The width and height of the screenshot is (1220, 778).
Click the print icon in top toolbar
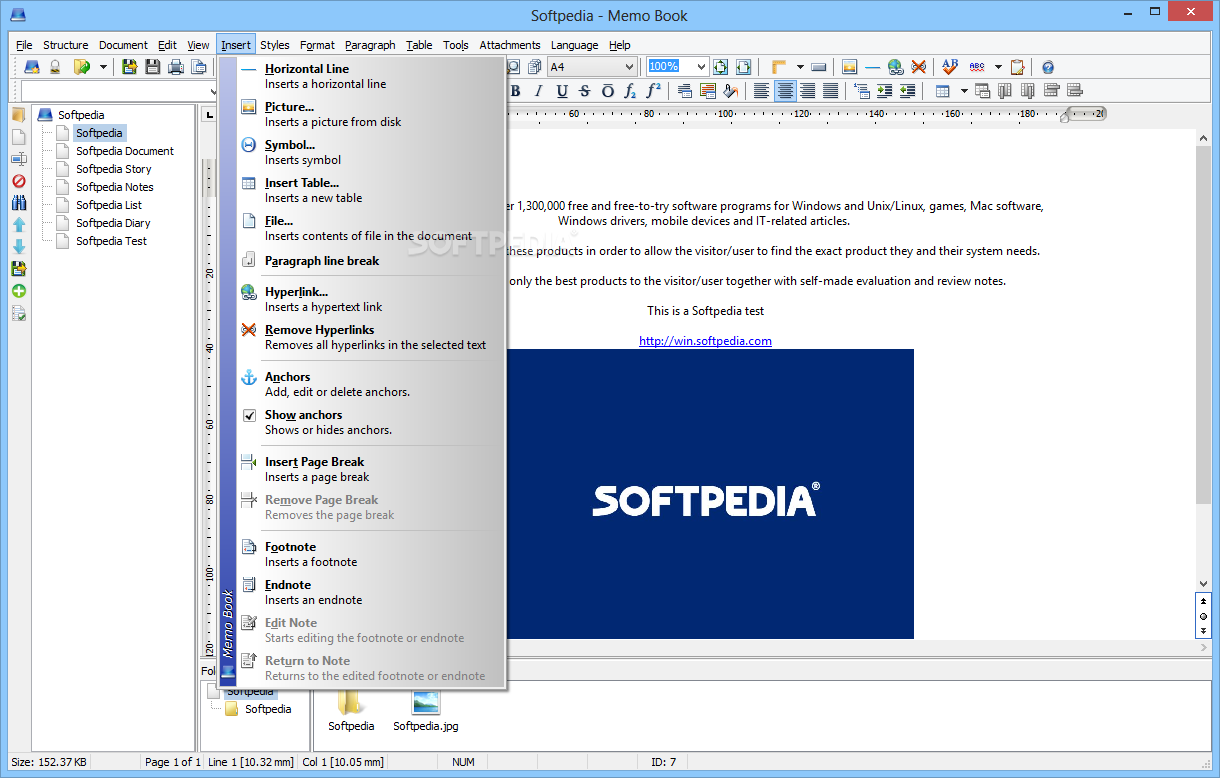tap(176, 67)
